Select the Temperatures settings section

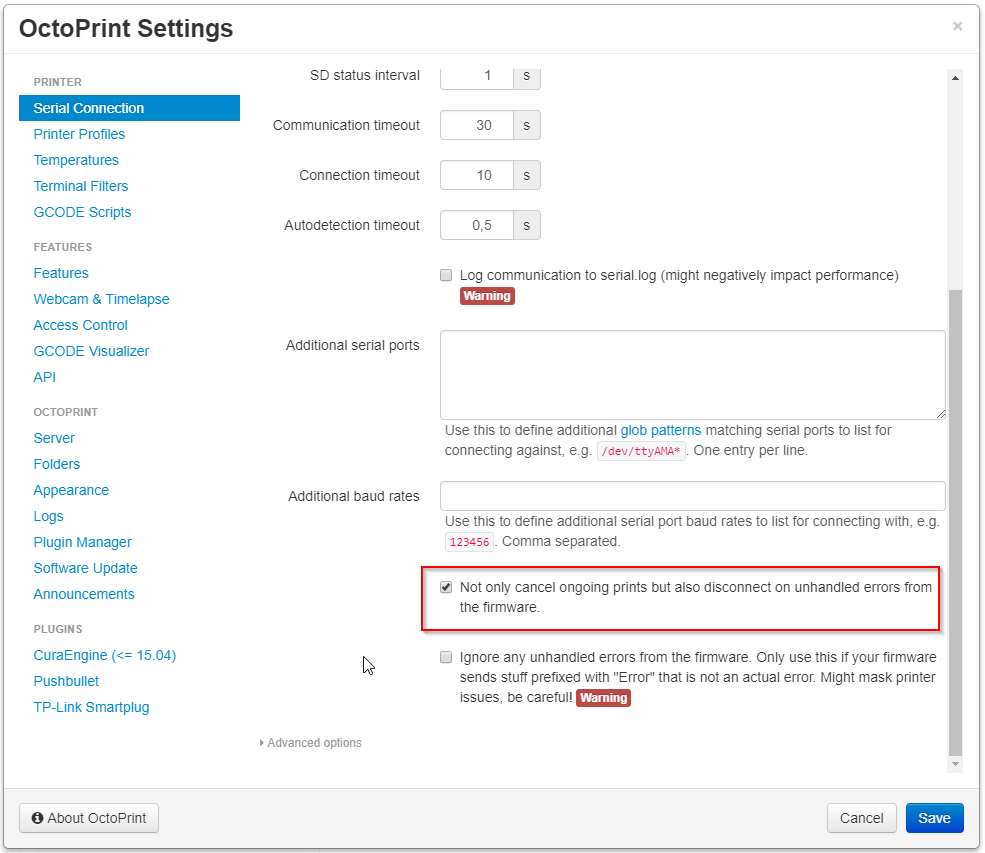click(x=76, y=159)
